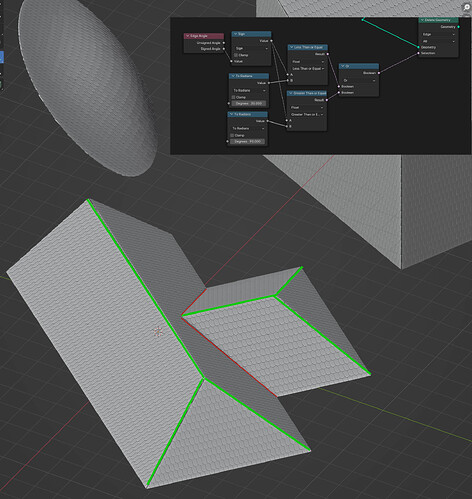Click the Greater Than or Equal A input socket
472x499 pixels.
tap(286, 120)
